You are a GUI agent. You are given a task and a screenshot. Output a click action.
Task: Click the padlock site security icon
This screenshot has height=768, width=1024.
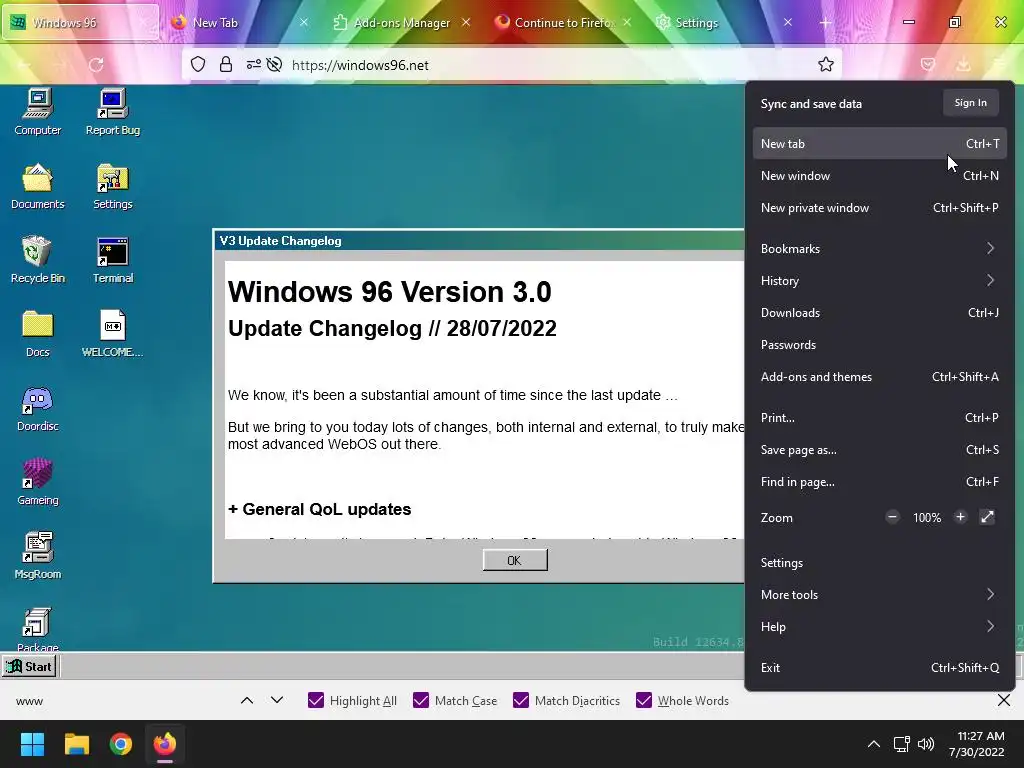(x=226, y=65)
